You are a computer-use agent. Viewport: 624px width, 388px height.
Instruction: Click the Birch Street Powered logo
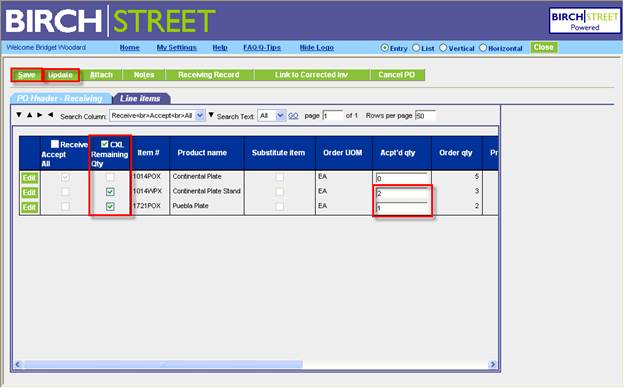(585, 21)
